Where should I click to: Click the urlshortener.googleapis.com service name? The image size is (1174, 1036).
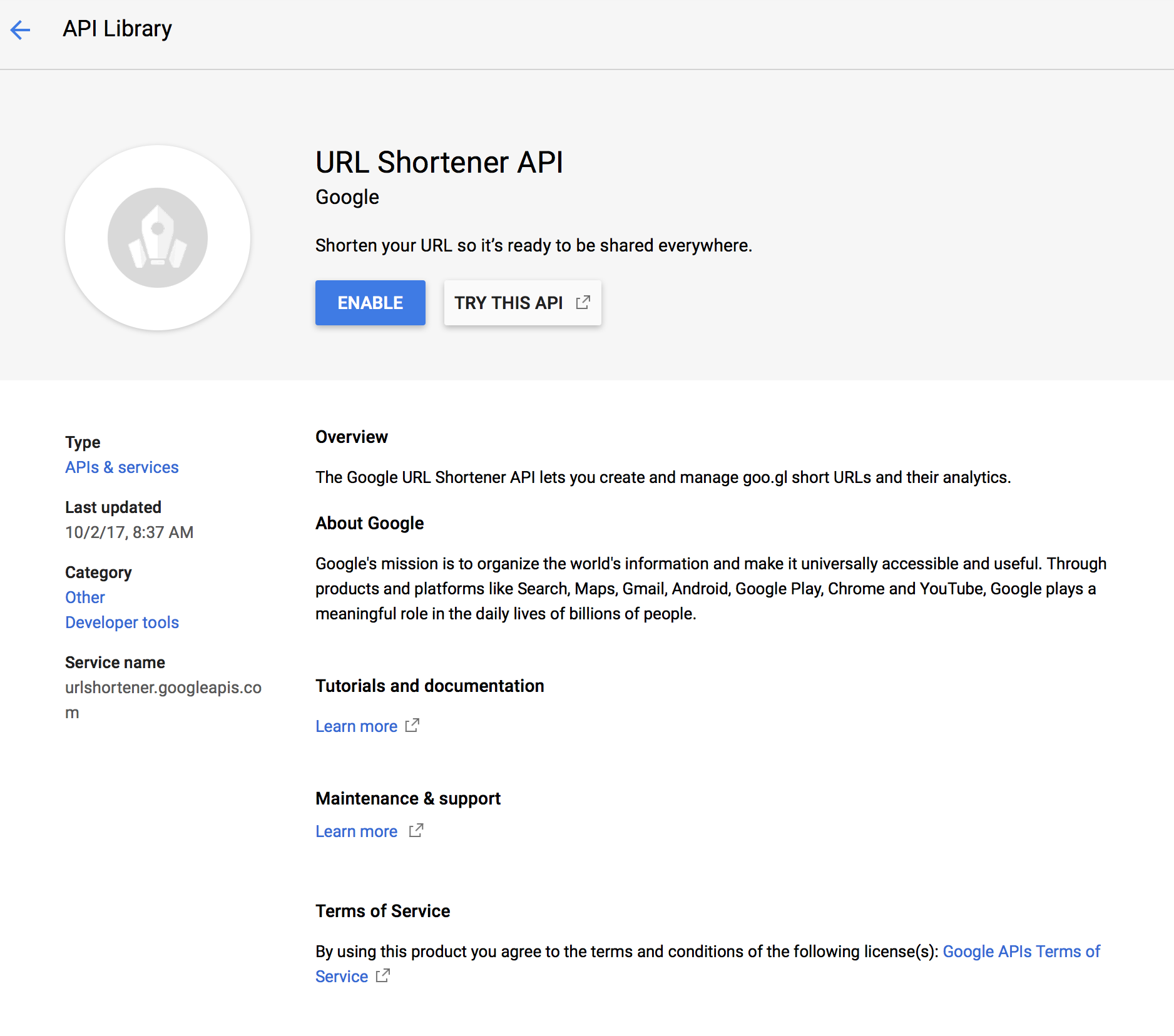163,700
